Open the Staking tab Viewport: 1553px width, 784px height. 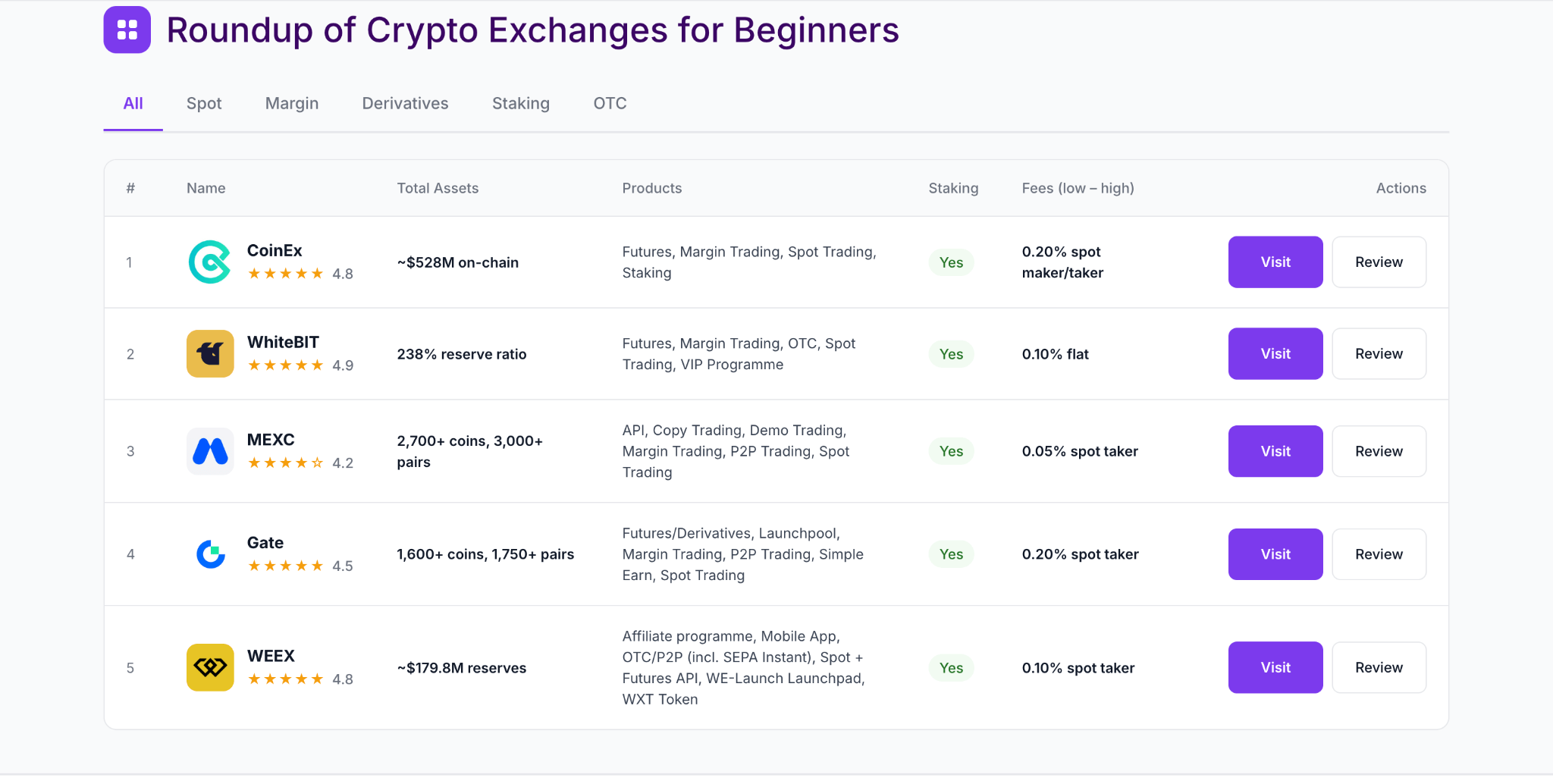(x=521, y=104)
